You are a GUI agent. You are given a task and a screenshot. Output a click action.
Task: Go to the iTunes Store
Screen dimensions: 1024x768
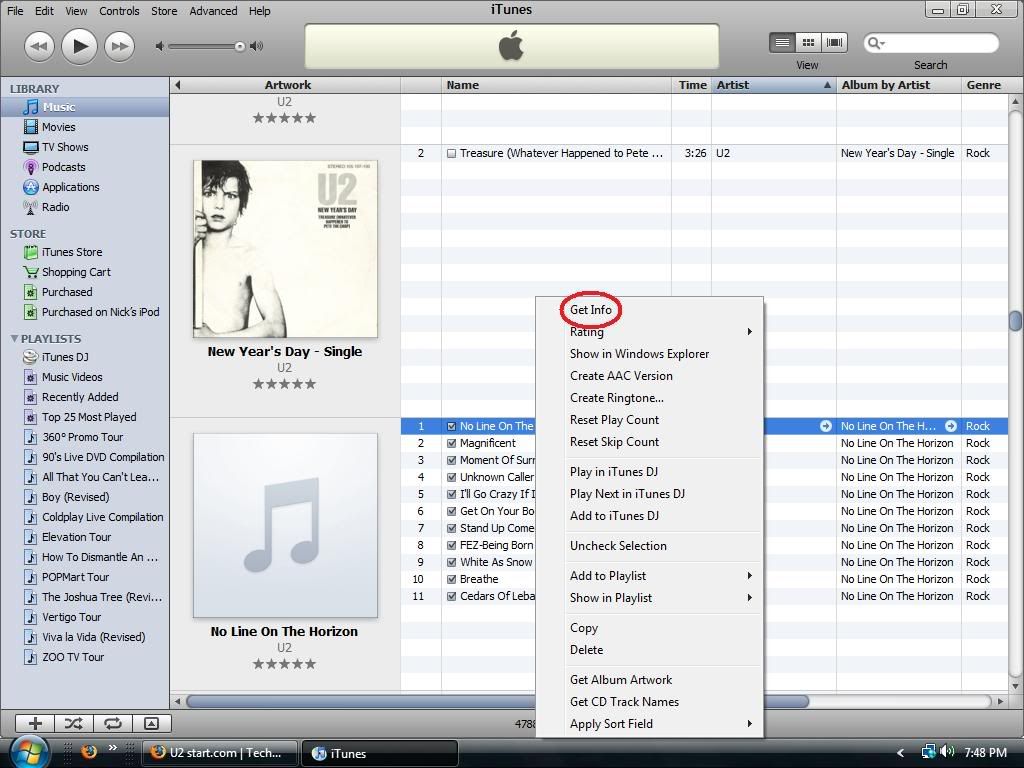[x=72, y=252]
